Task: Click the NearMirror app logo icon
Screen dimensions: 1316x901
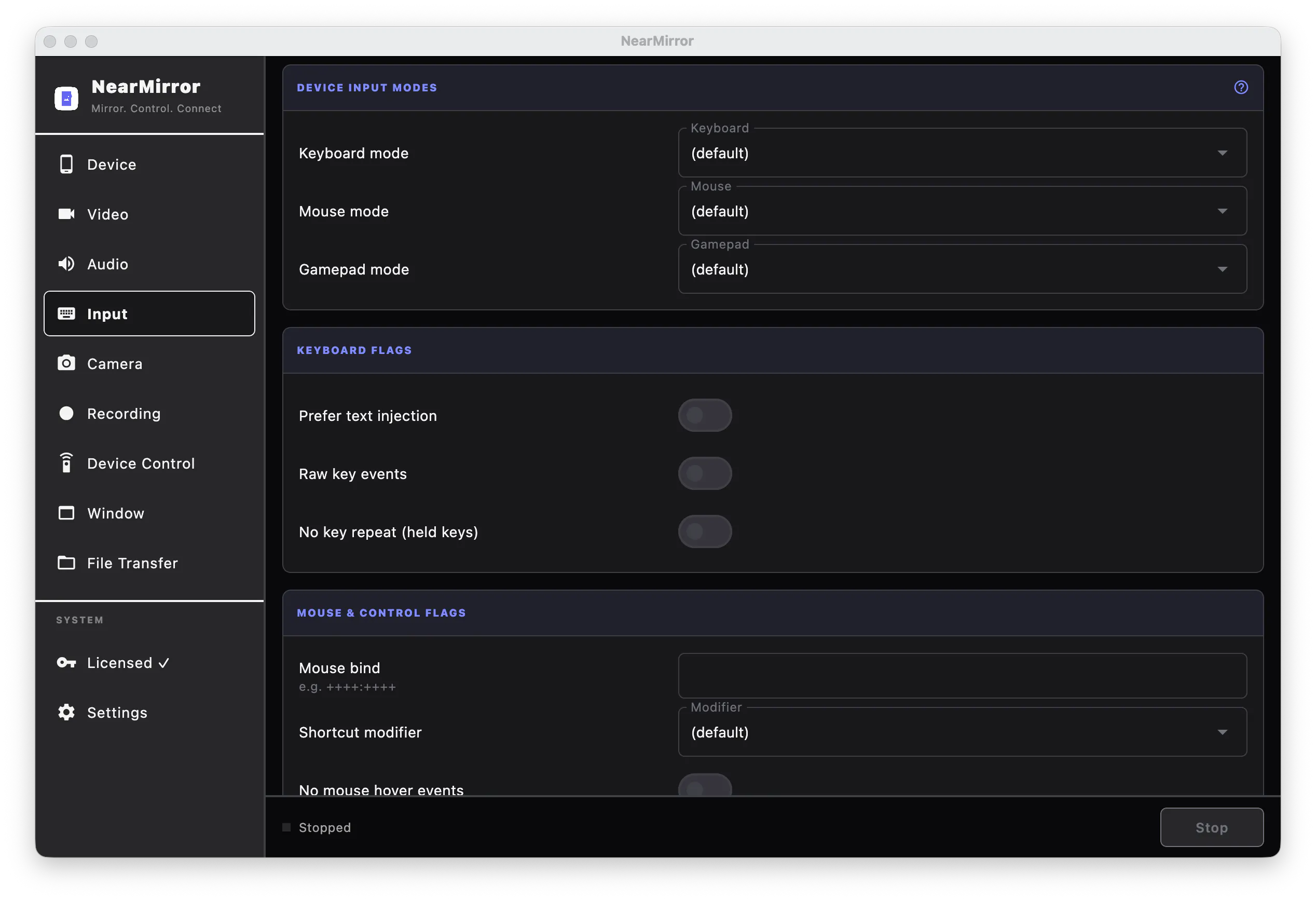Action: pyautogui.click(x=66, y=99)
